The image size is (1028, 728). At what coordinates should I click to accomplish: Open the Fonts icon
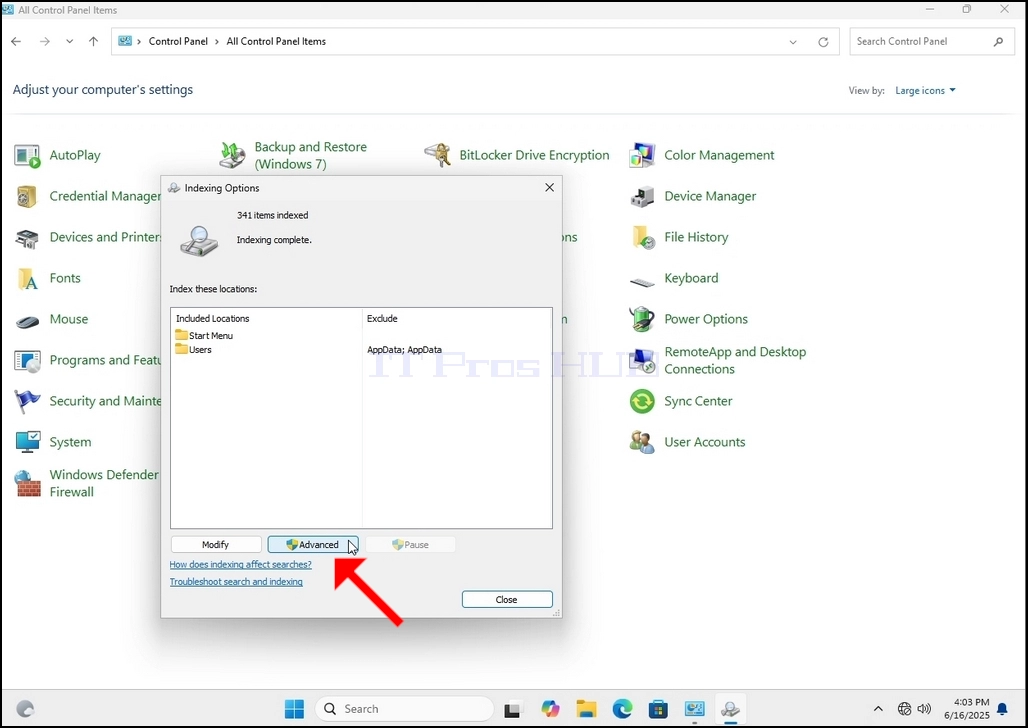click(27, 279)
